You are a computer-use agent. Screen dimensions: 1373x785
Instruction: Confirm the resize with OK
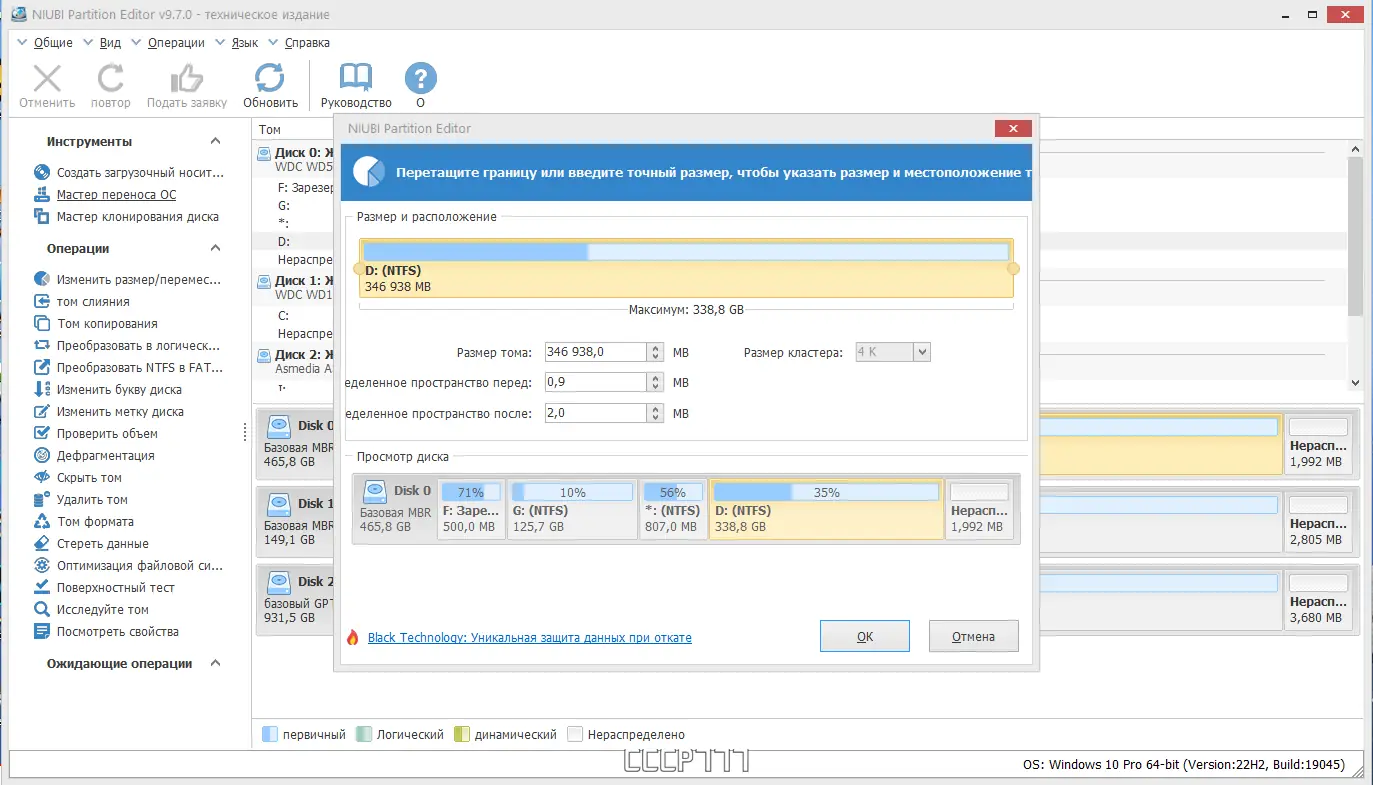pos(864,635)
